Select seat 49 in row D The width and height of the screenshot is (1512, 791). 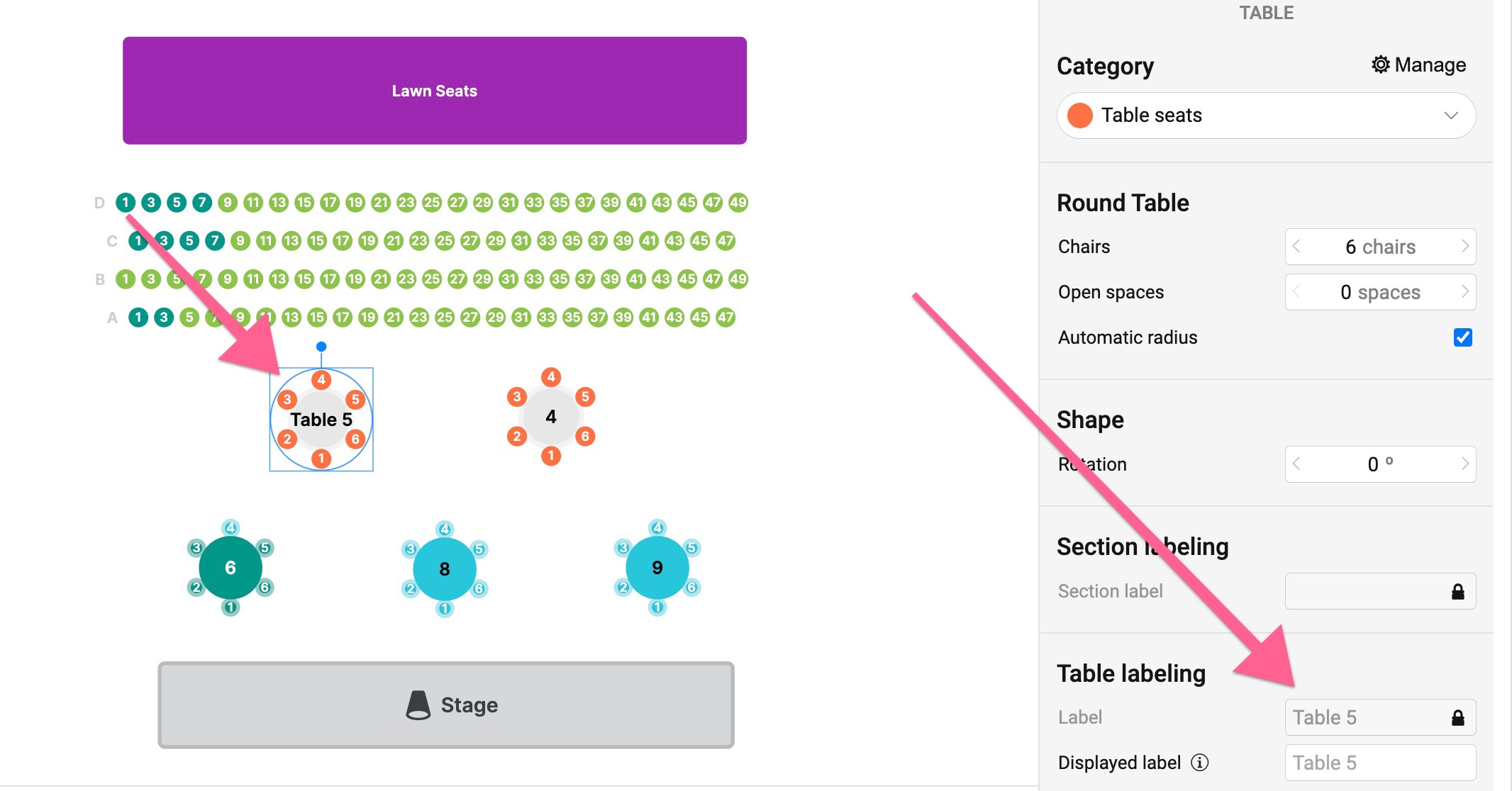(x=738, y=203)
